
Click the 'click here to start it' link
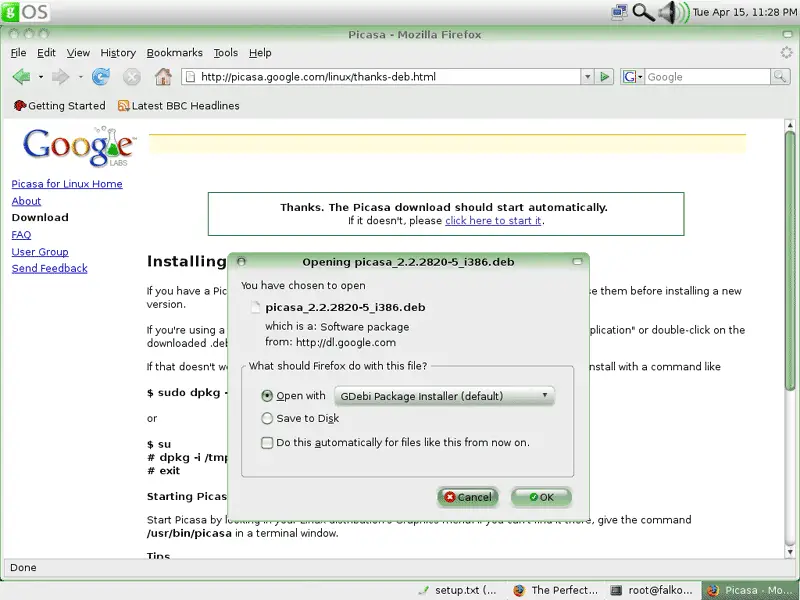click(x=493, y=221)
